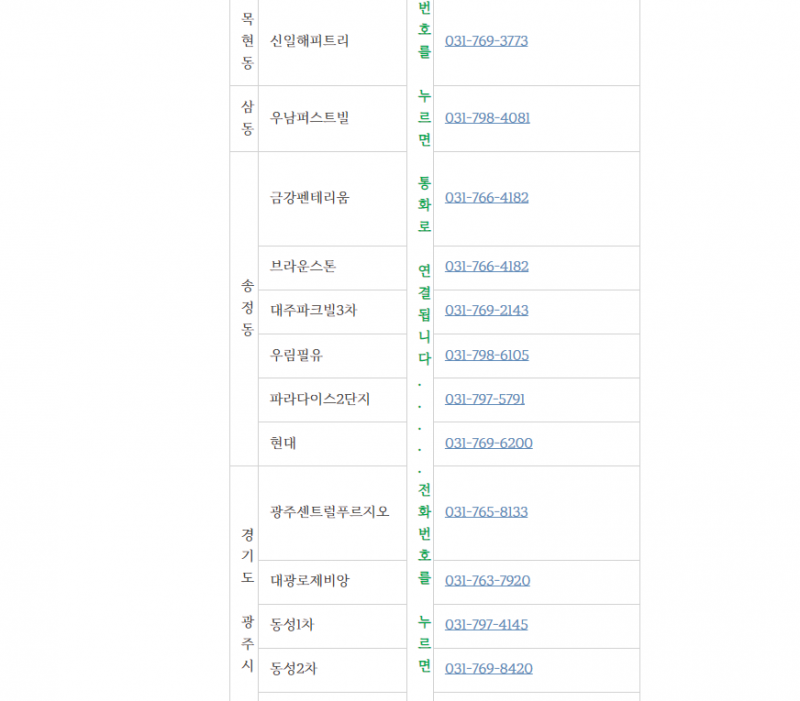Click the phone number in 금강벤테리움 row
Viewport: 800px width, 701px height.
[487, 197]
